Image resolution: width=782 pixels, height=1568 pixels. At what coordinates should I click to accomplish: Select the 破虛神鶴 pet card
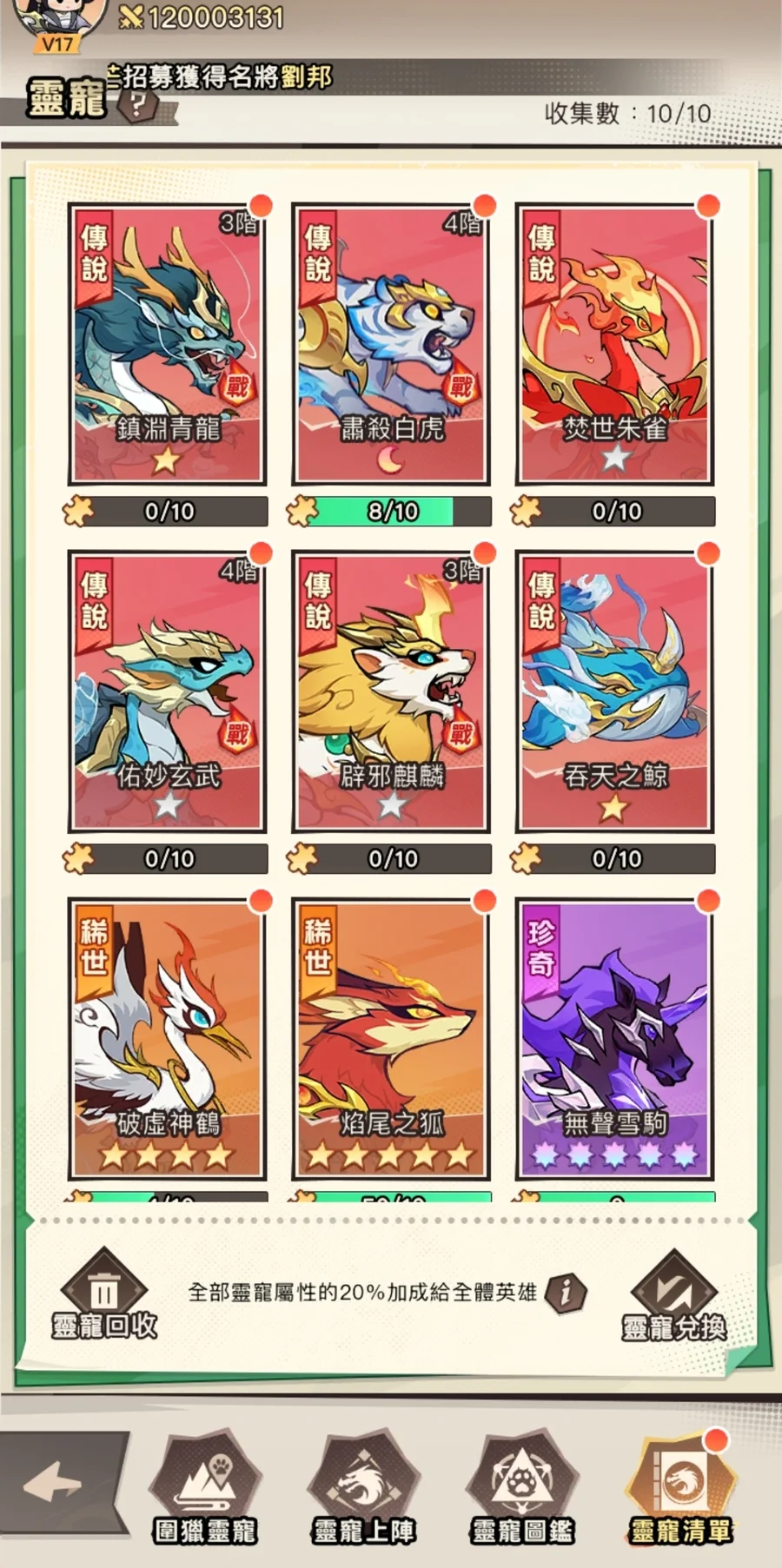coord(167,1039)
